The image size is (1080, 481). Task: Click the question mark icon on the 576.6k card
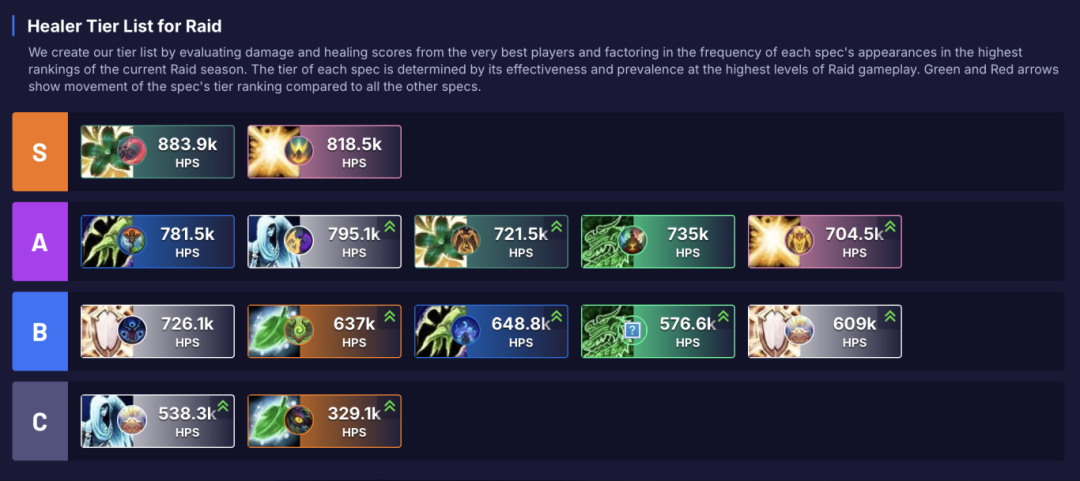(632, 331)
